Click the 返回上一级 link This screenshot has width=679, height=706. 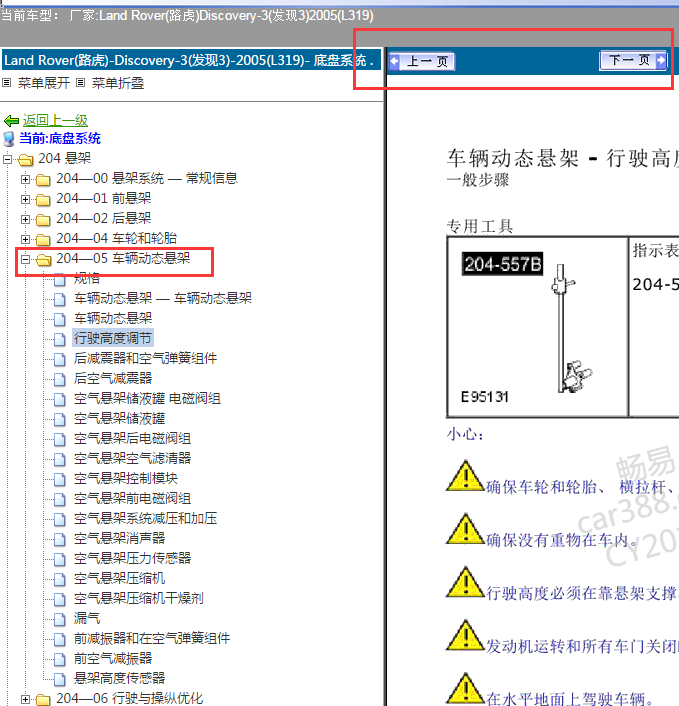[55, 120]
